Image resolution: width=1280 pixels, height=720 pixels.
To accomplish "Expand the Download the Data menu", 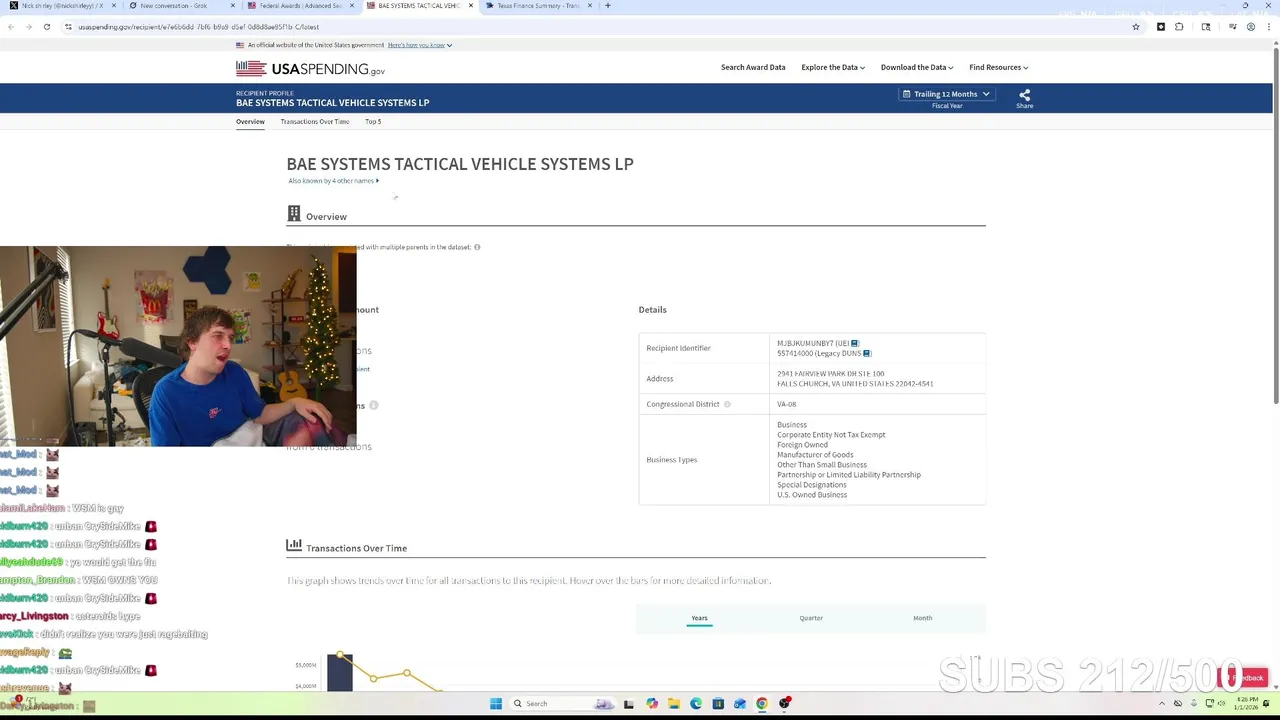I will tap(917, 67).
